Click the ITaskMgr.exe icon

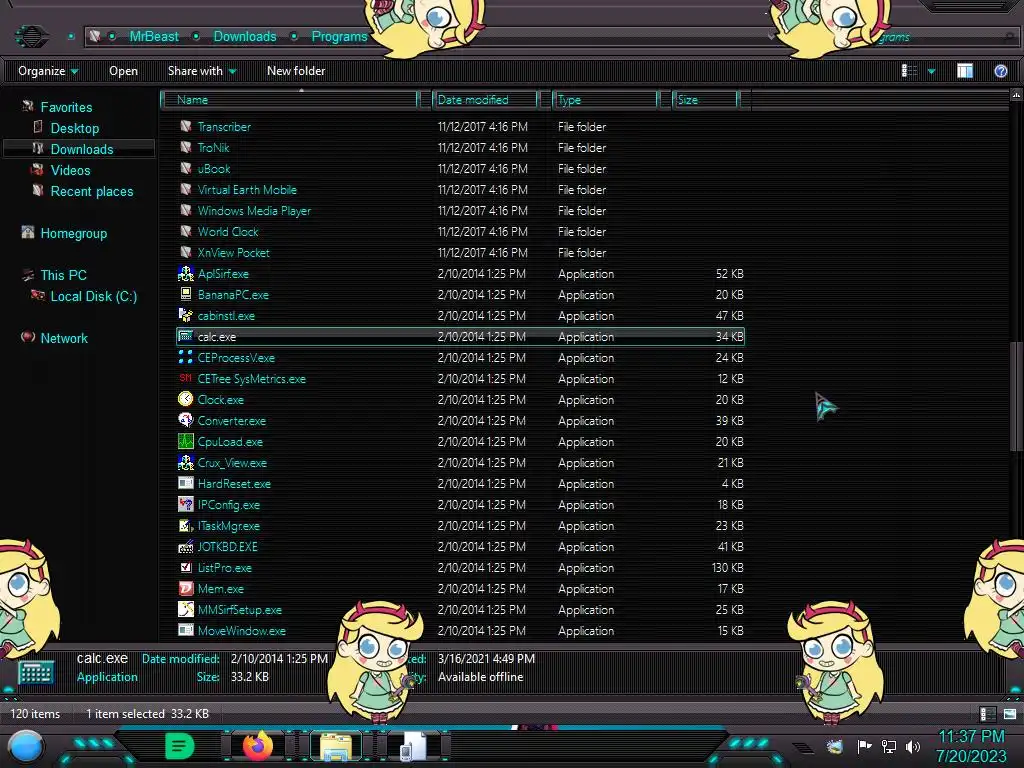(185, 525)
